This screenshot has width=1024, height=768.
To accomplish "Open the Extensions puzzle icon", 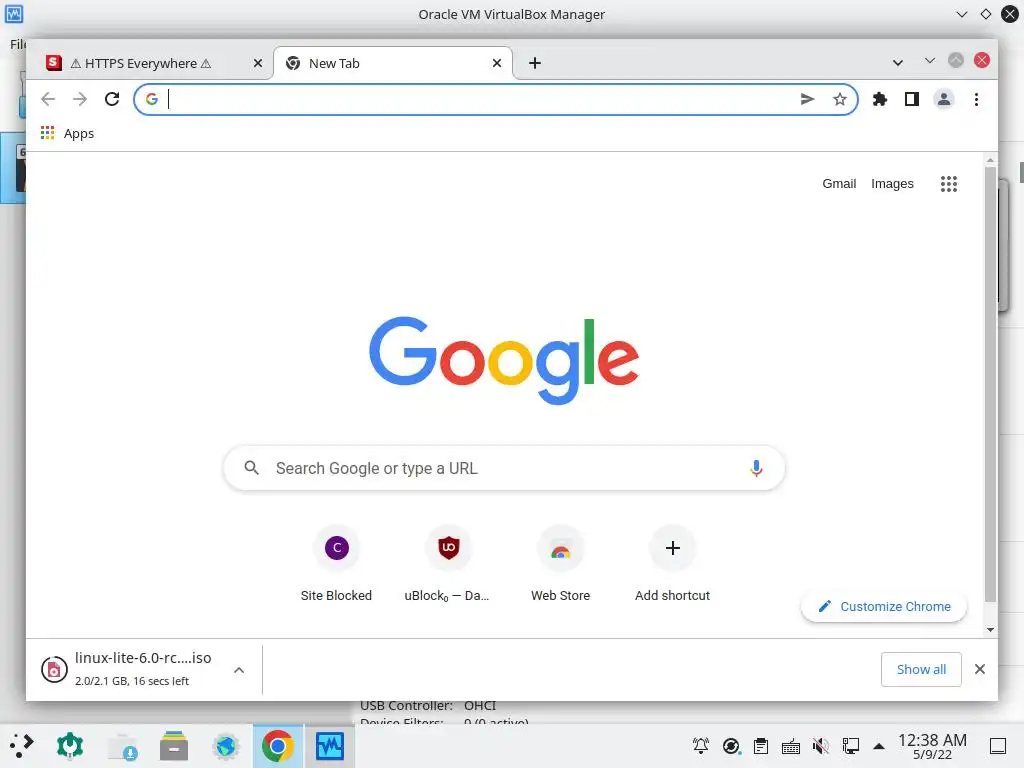I will [880, 99].
